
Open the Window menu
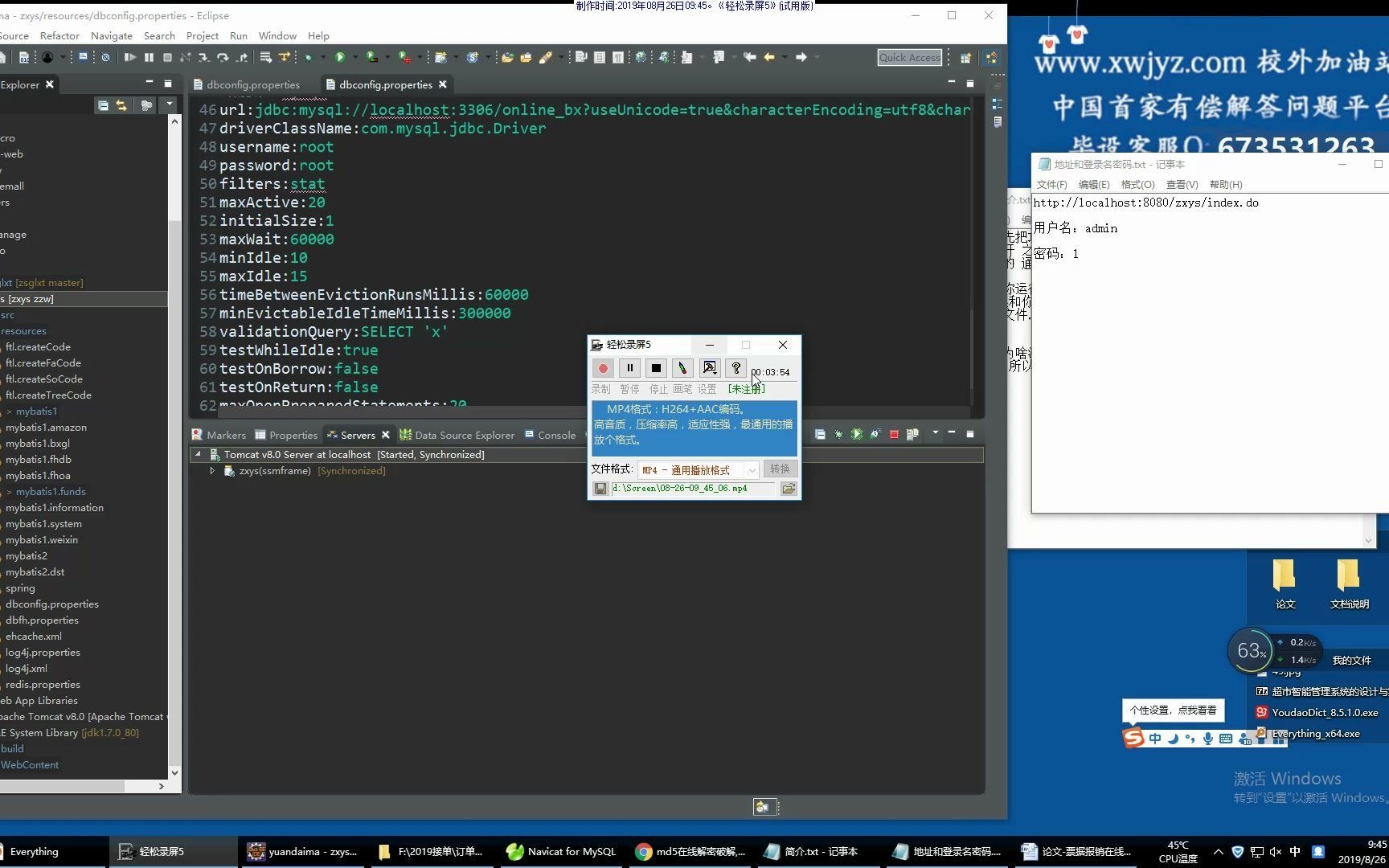tap(278, 35)
